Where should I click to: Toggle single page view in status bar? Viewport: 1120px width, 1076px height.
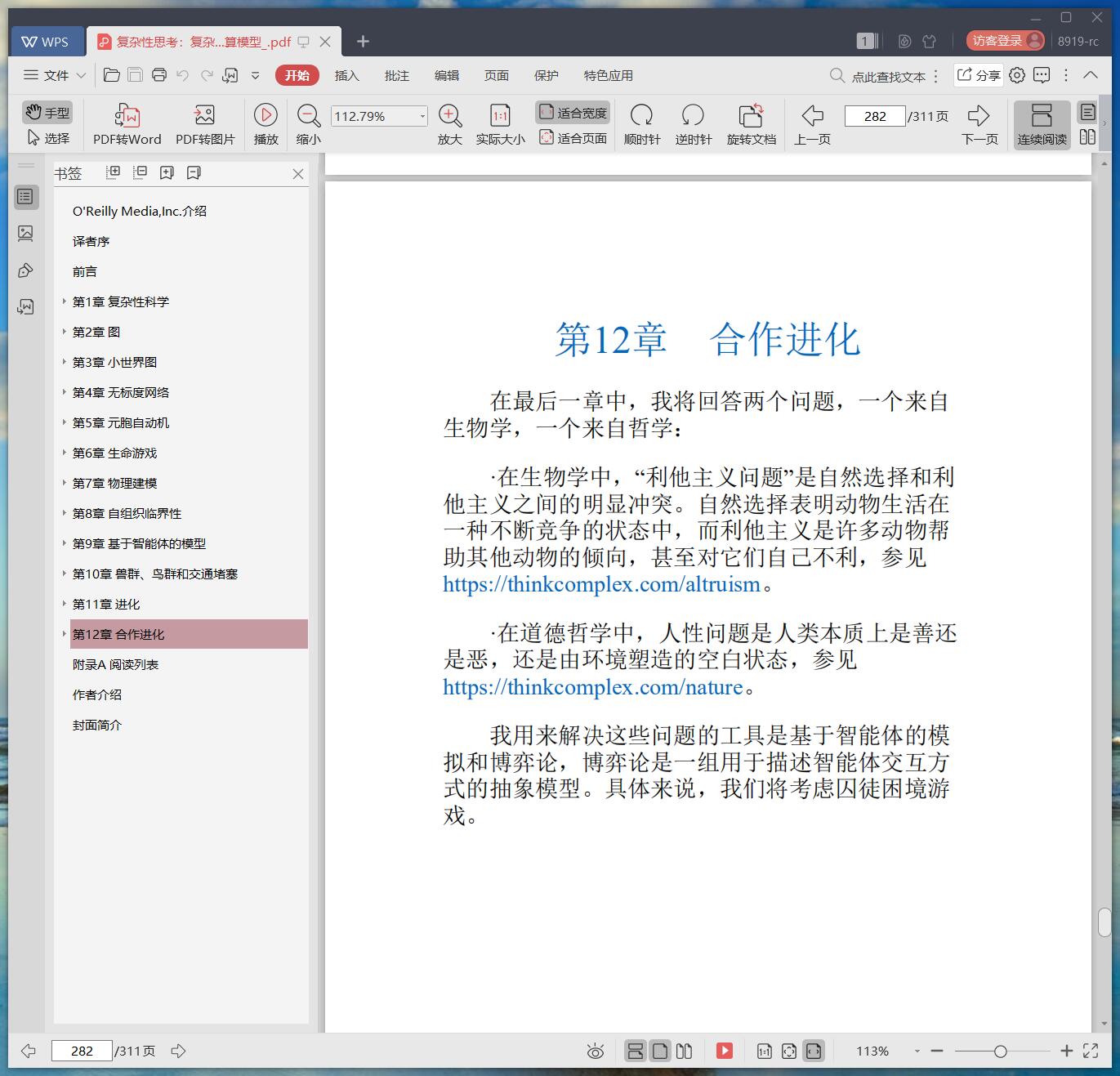pyautogui.click(x=660, y=1051)
